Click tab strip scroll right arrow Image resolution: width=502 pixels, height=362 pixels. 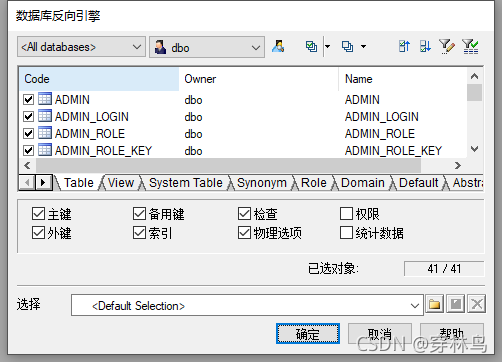click(x=43, y=183)
